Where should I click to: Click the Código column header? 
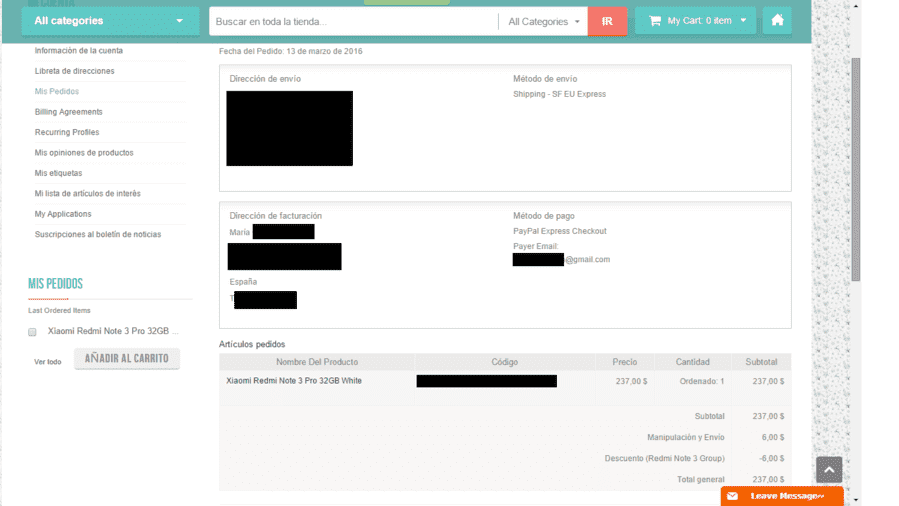(505, 362)
